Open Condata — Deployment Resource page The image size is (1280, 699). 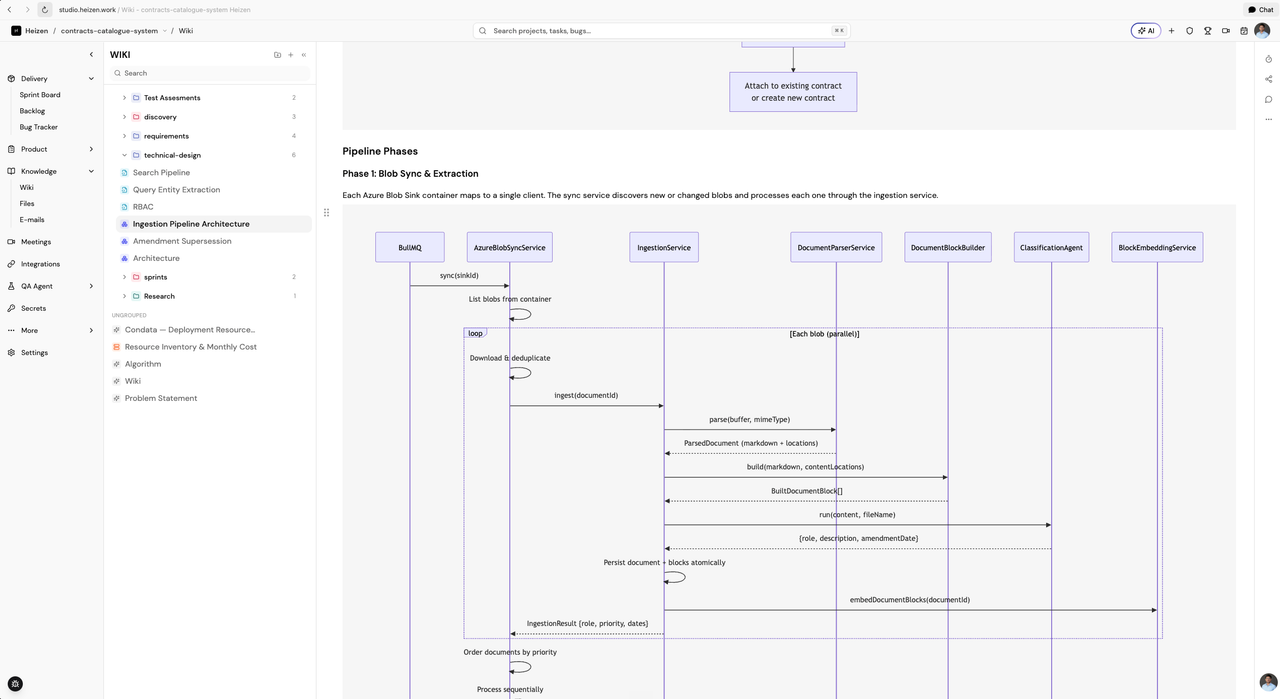coord(190,330)
